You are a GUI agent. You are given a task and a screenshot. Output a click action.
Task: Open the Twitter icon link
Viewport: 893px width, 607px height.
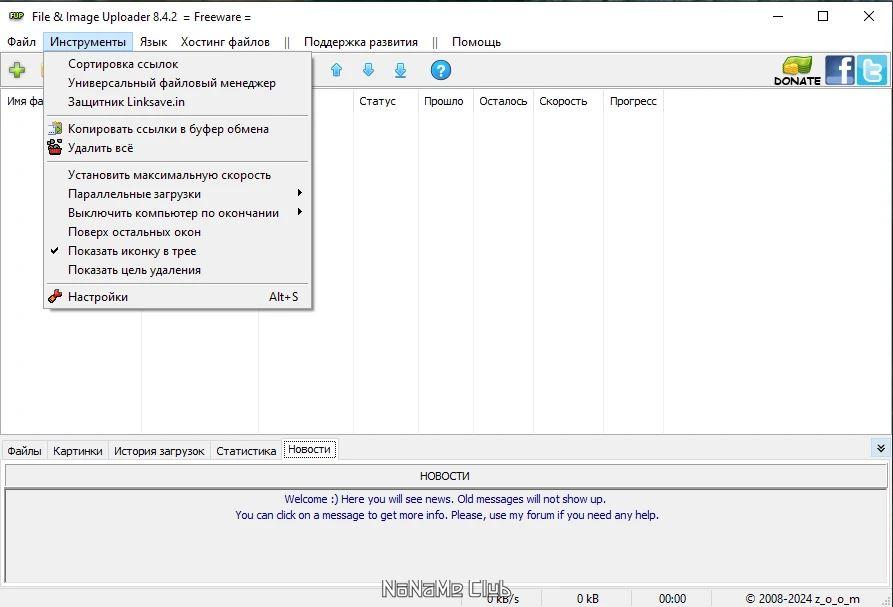872,71
